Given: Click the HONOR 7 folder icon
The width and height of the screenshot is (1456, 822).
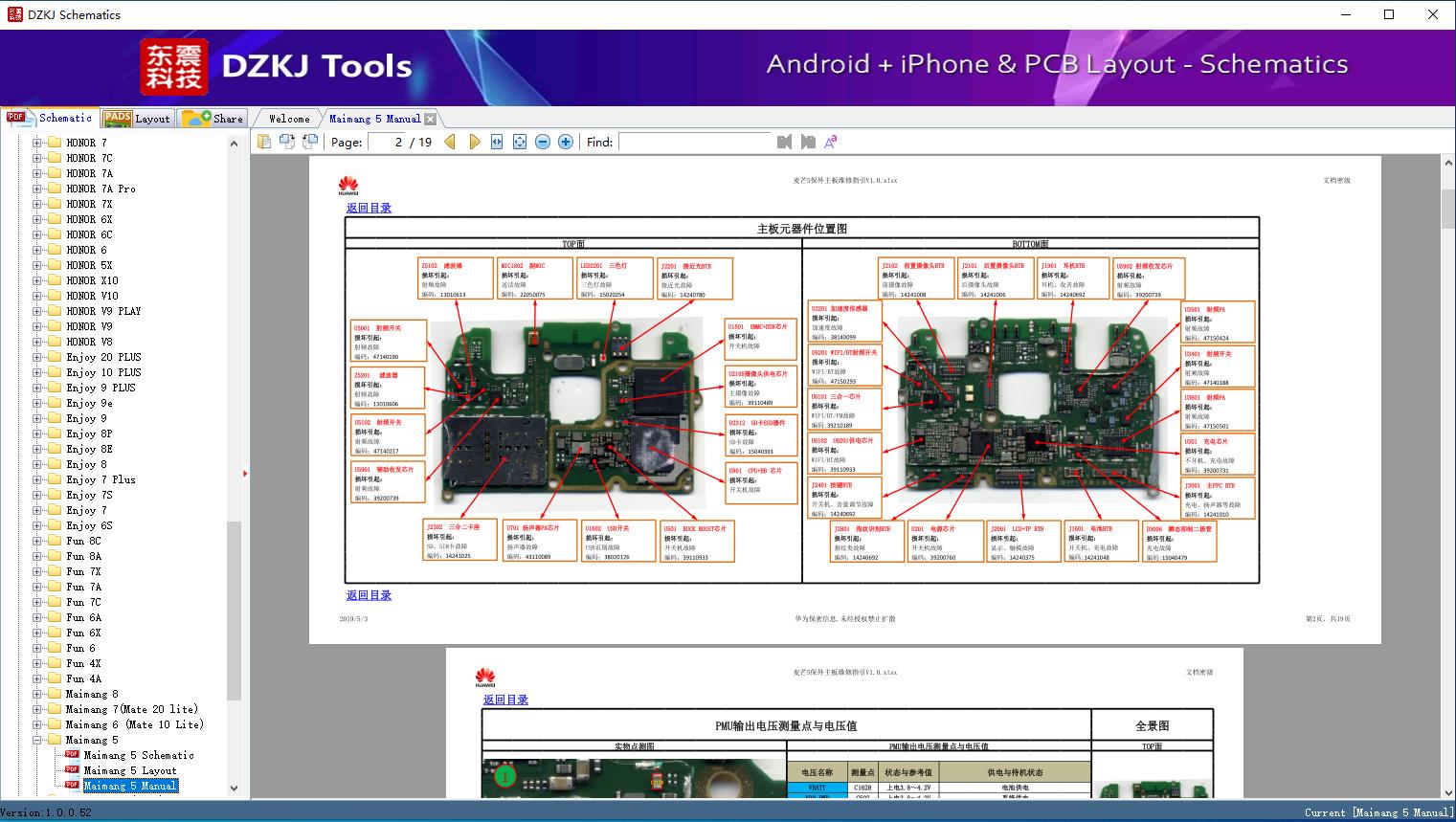Looking at the screenshot, I should [x=55, y=143].
